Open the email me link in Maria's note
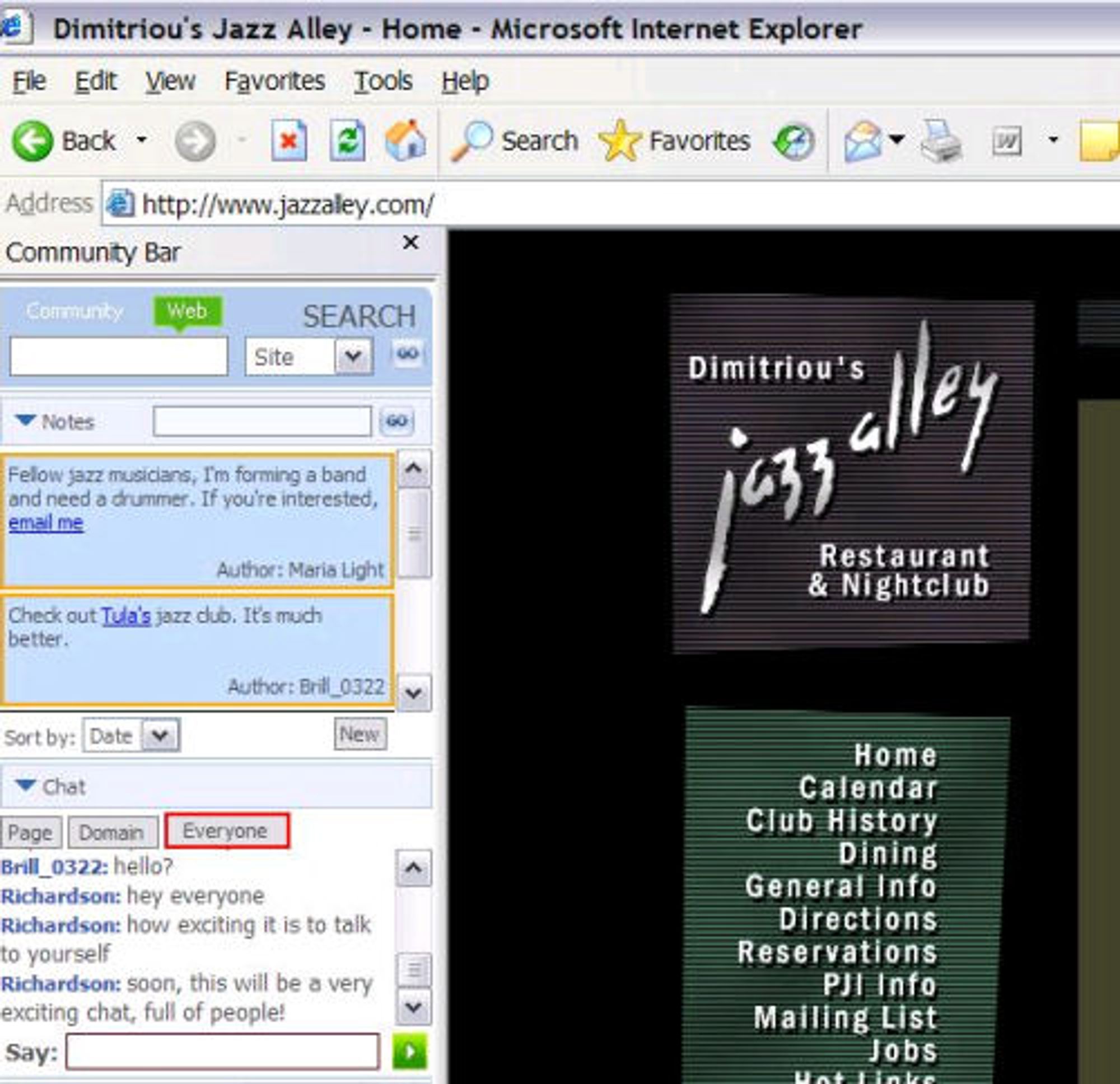 pos(46,522)
